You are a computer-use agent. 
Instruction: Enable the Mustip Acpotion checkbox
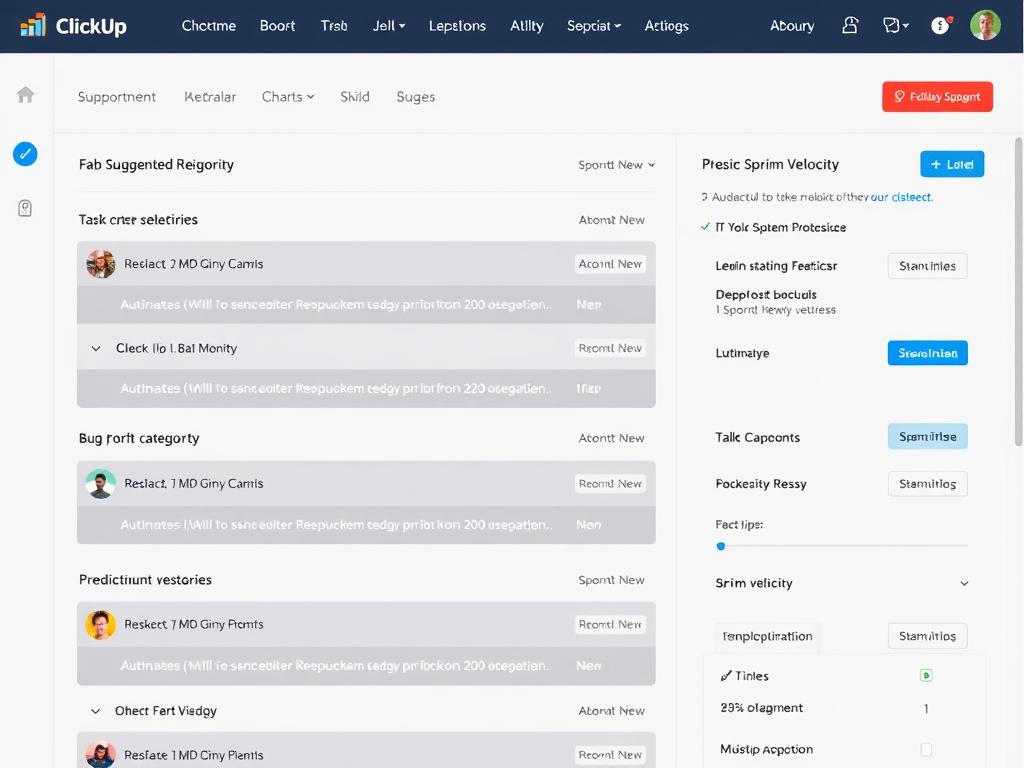click(926, 749)
